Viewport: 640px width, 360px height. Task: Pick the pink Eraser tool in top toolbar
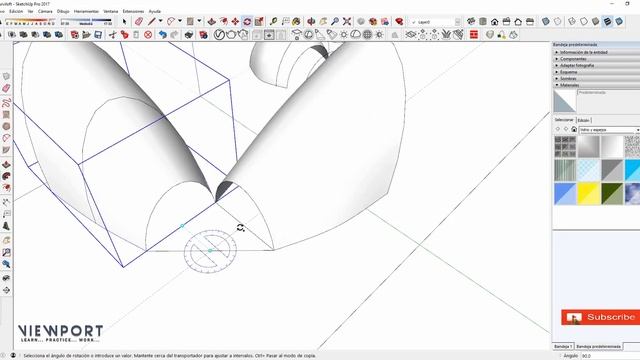click(139, 22)
